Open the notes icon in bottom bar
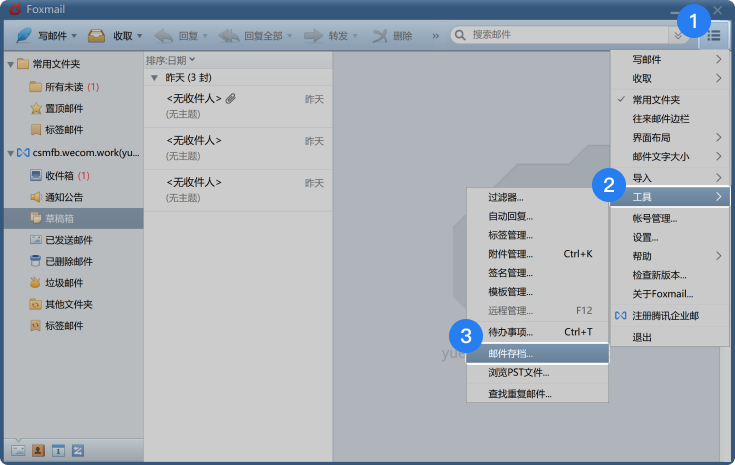This screenshot has height=465, width=735. (78, 451)
